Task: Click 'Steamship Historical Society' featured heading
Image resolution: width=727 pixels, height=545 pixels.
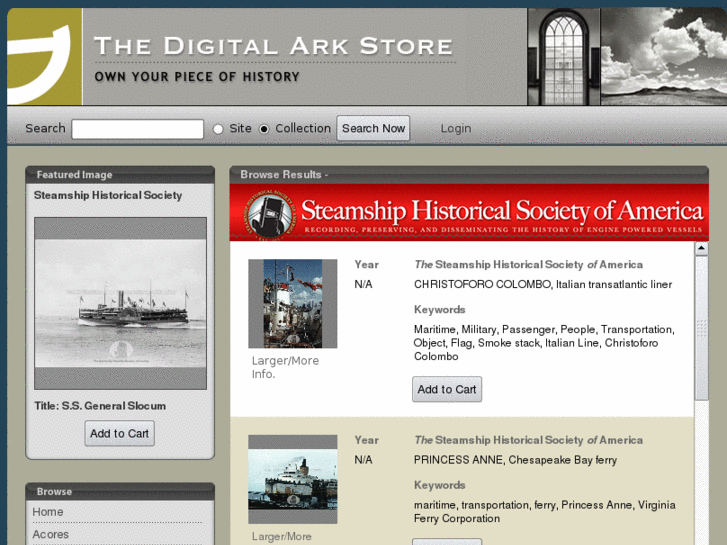Action: click(108, 195)
